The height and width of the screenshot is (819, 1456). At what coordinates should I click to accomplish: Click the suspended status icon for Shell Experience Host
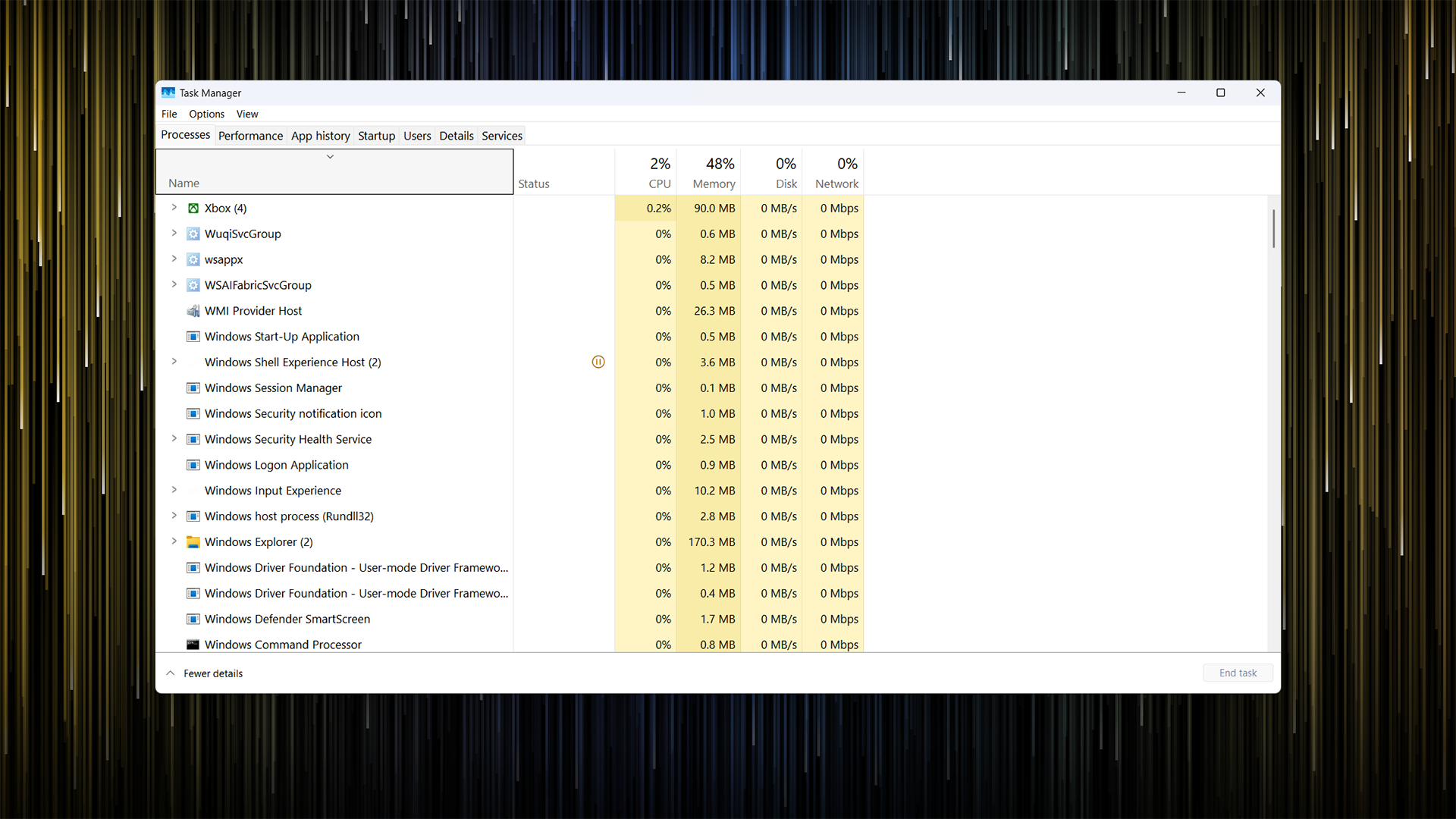[598, 362]
